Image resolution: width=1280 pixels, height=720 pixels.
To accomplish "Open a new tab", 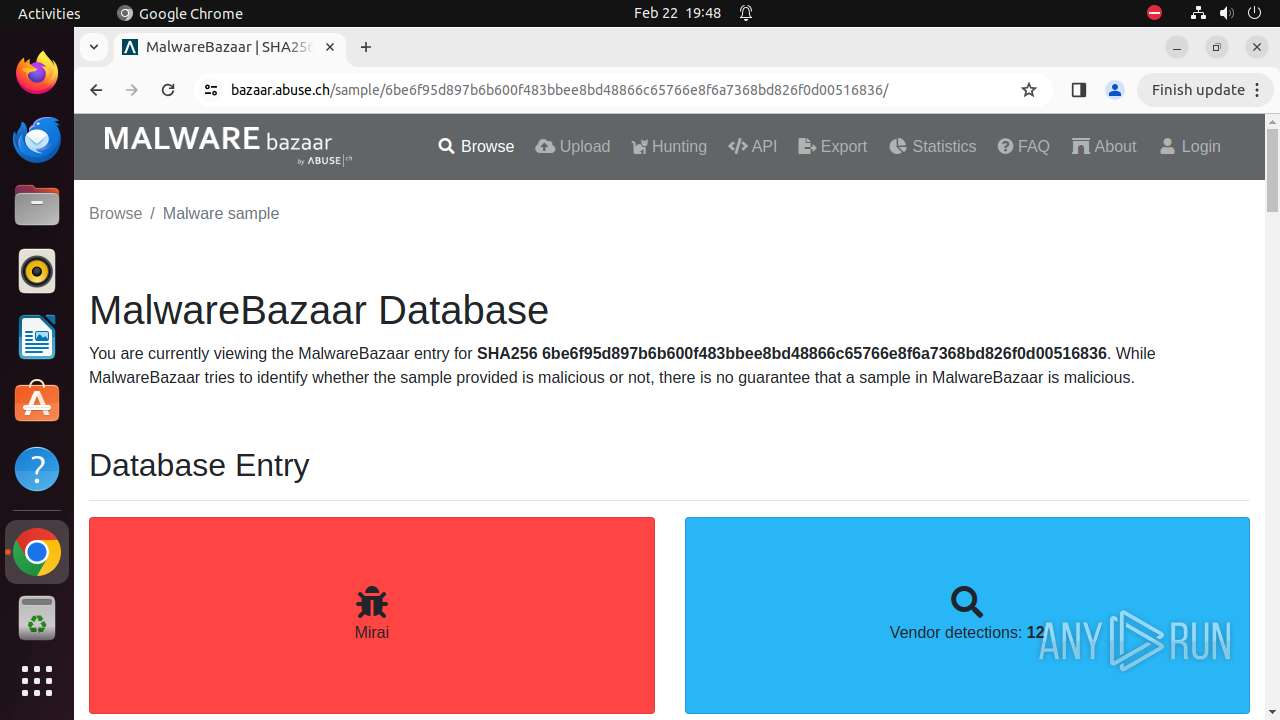I will coord(366,47).
